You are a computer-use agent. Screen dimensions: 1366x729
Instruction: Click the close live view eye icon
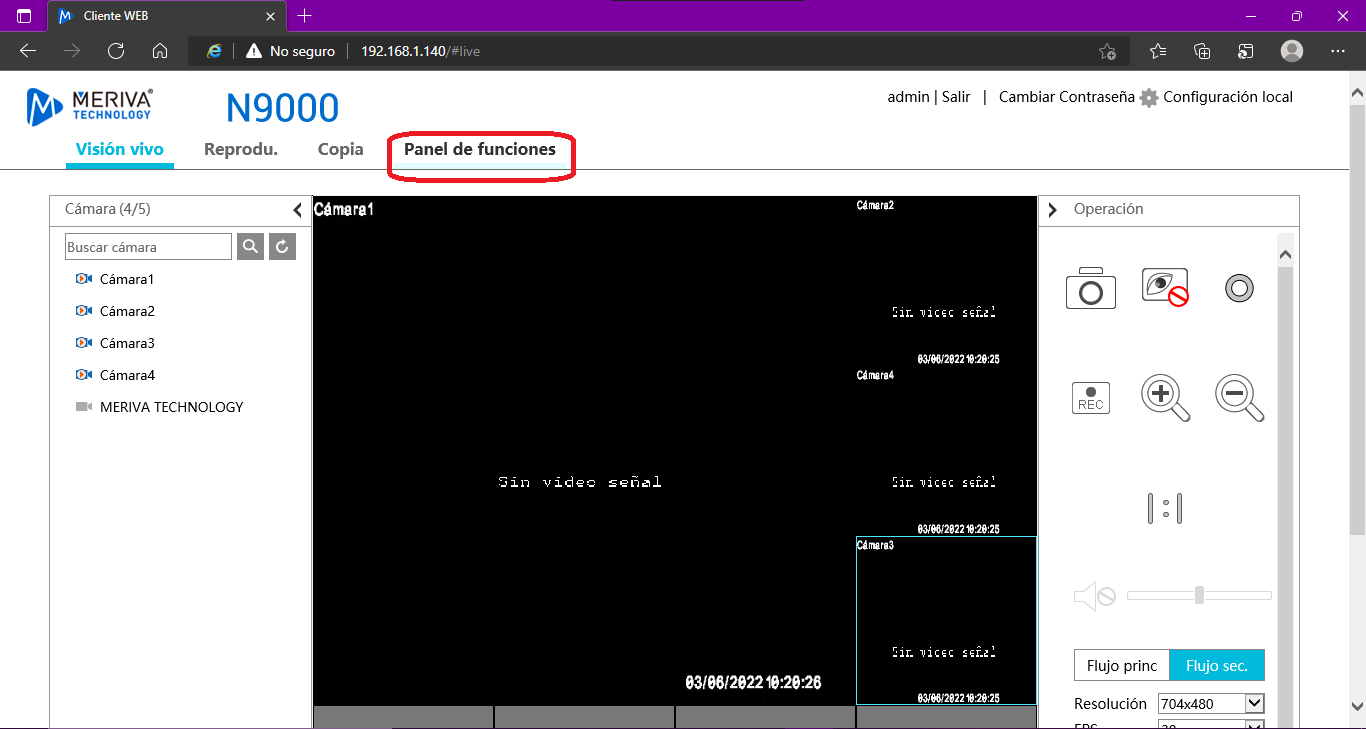pos(1165,288)
